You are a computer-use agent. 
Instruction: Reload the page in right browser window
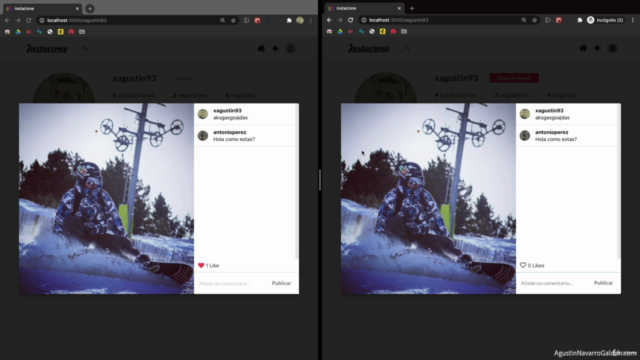pyautogui.click(x=351, y=20)
